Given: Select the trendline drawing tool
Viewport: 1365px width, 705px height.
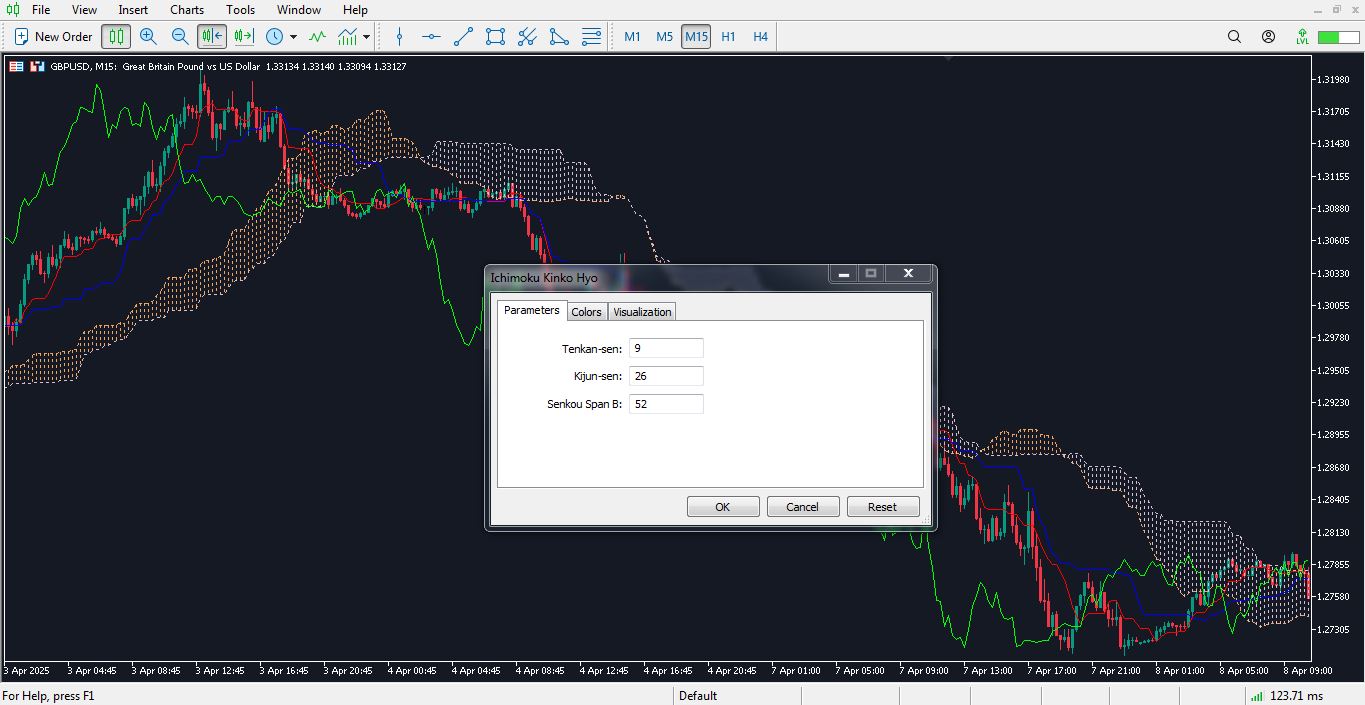Looking at the screenshot, I should pos(463,37).
